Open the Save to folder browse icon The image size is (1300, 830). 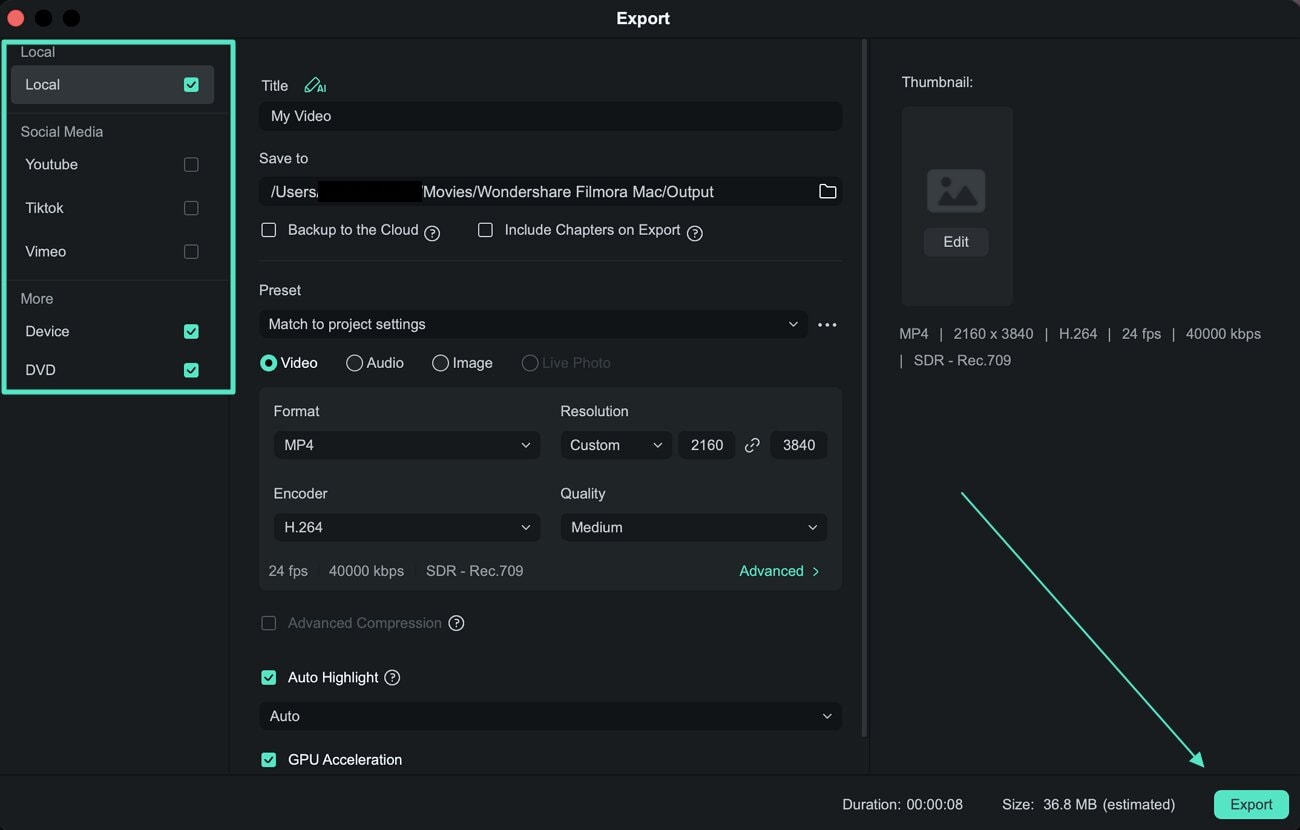coord(827,191)
